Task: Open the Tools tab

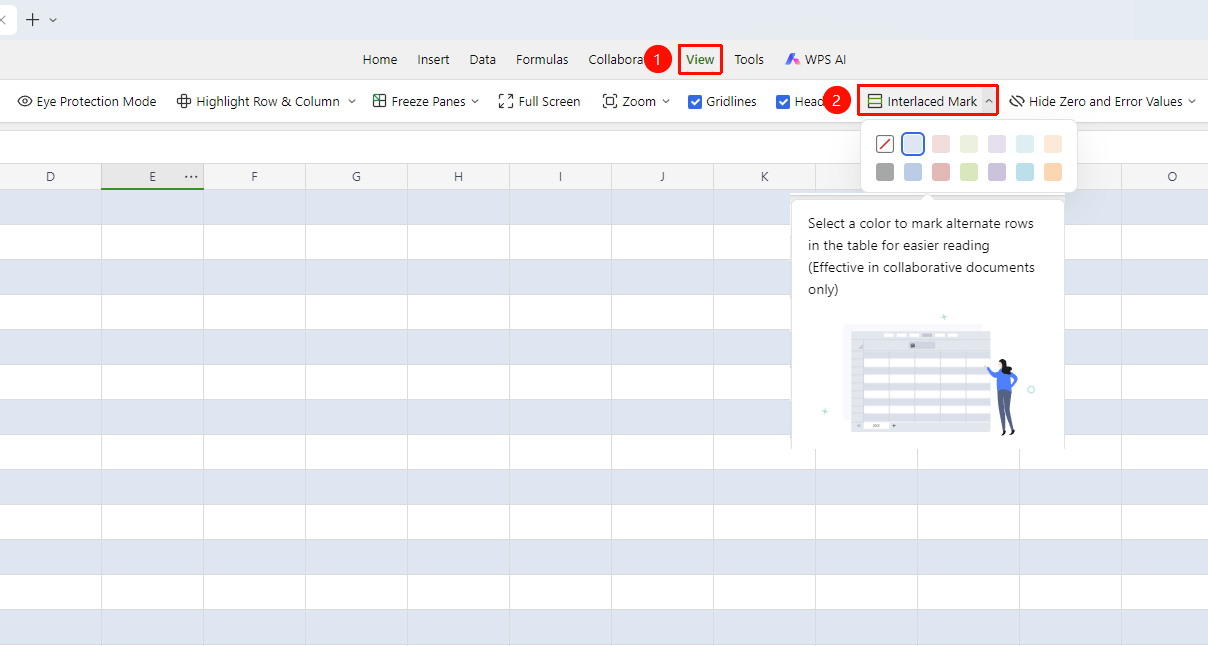Action: (x=749, y=59)
